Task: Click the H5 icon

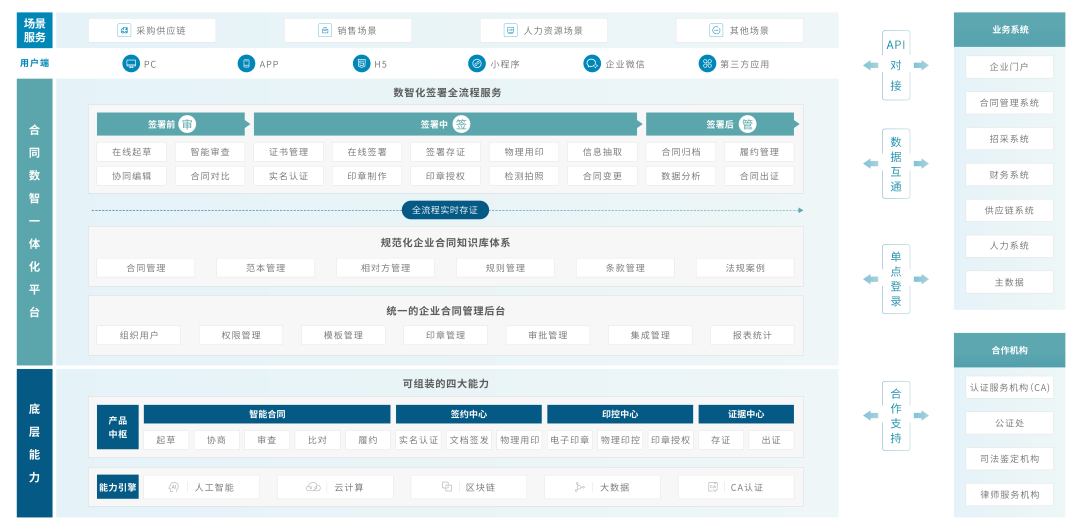Action: pos(361,64)
